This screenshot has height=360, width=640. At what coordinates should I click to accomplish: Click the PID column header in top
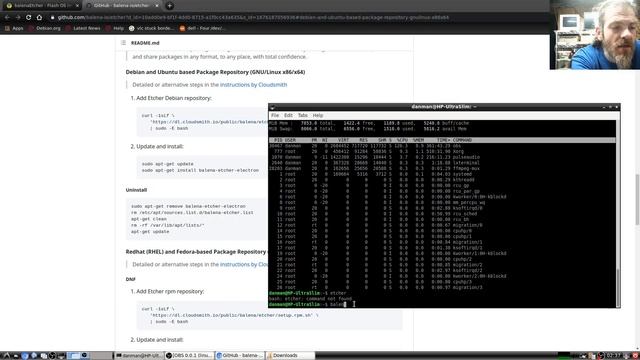[278, 140]
